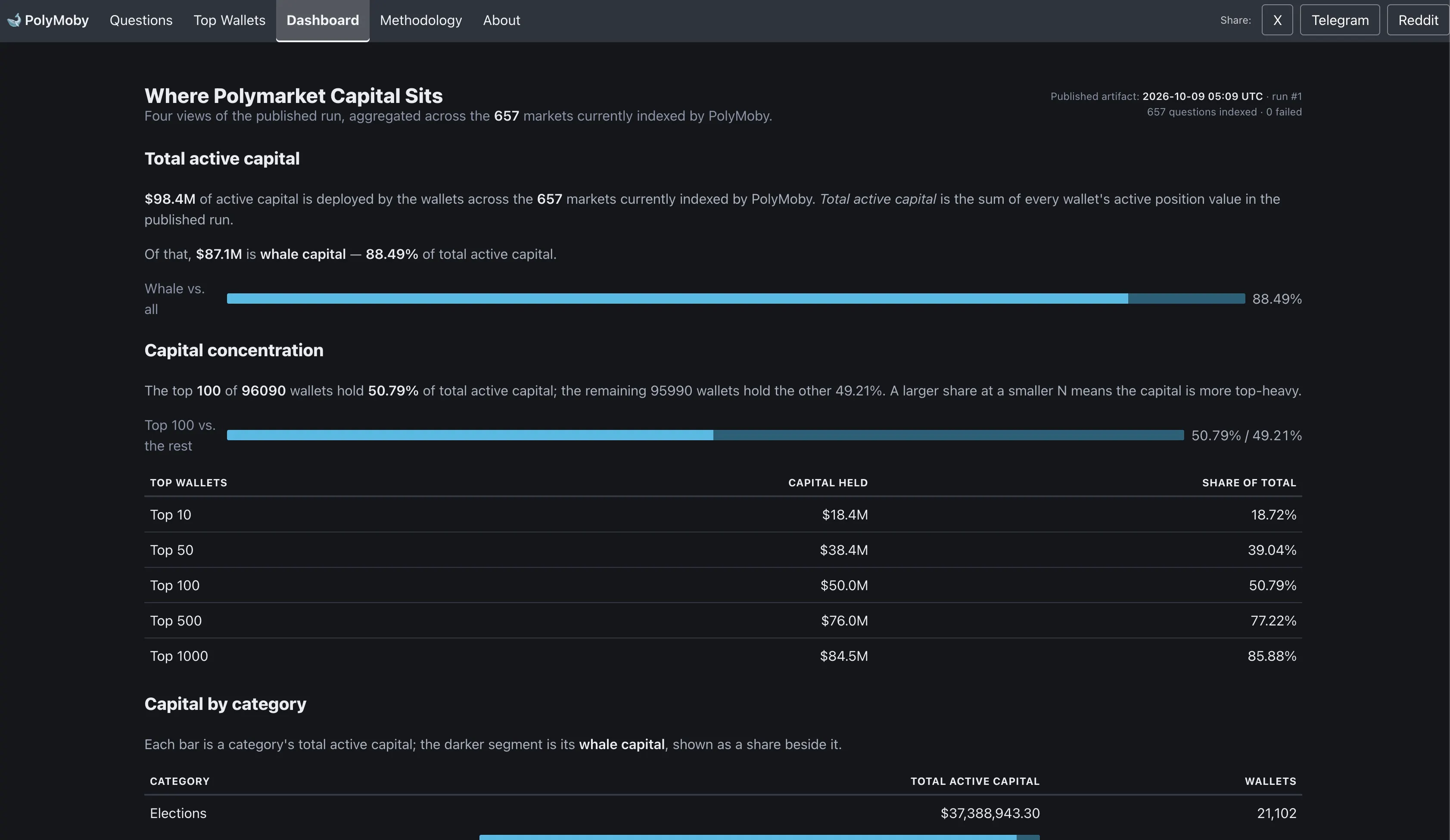This screenshot has height=840, width=1450.
Task: Open the Methodology page
Action: [x=420, y=20]
